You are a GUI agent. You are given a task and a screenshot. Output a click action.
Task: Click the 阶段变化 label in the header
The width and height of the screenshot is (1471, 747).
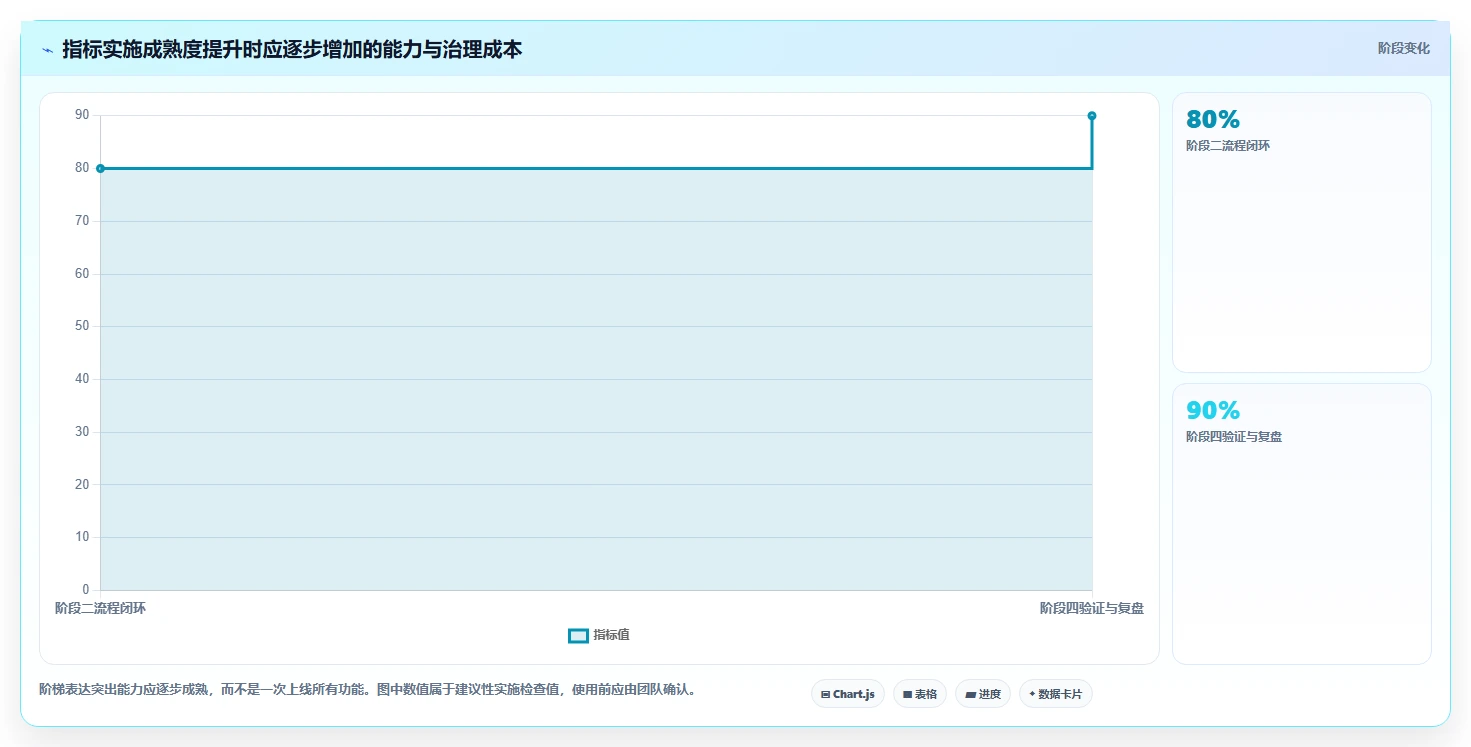point(1403,48)
